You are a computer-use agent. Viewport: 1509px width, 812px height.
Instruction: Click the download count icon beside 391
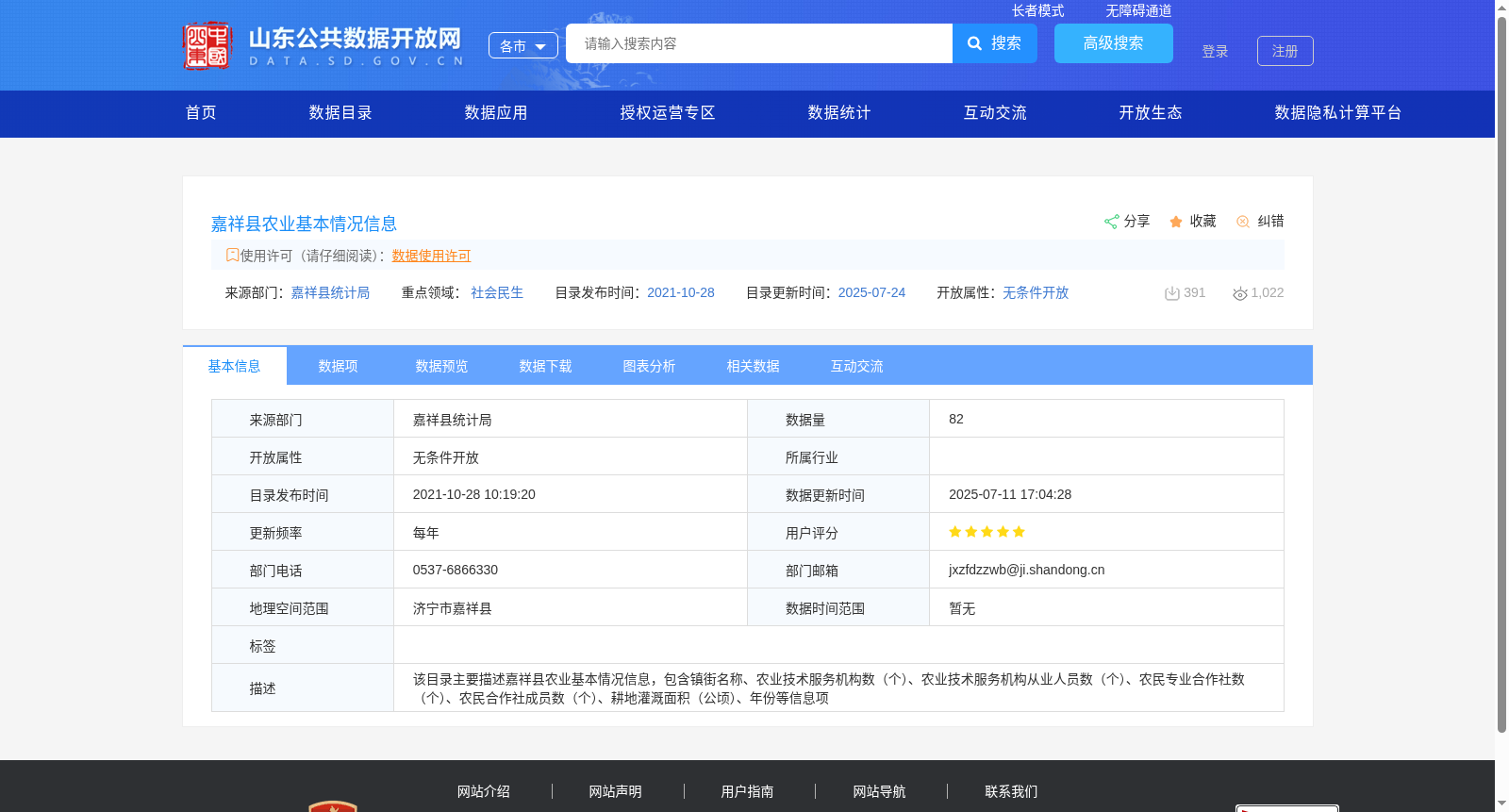pyautogui.click(x=1172, y=293)
